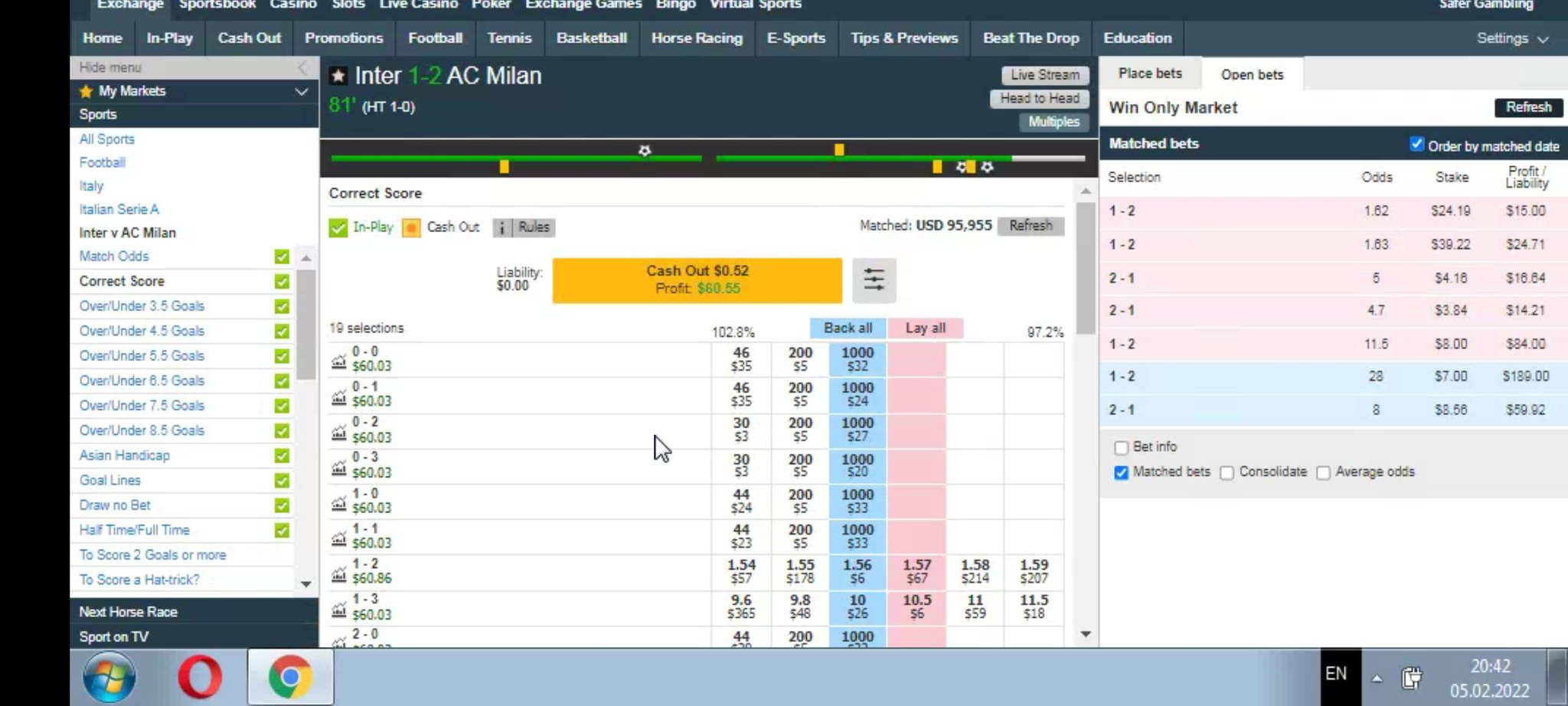This screenshot has height=706, width=1568.
Task: Open graph icon for 1 - 2 selection
Action: [x=338, y=573]
